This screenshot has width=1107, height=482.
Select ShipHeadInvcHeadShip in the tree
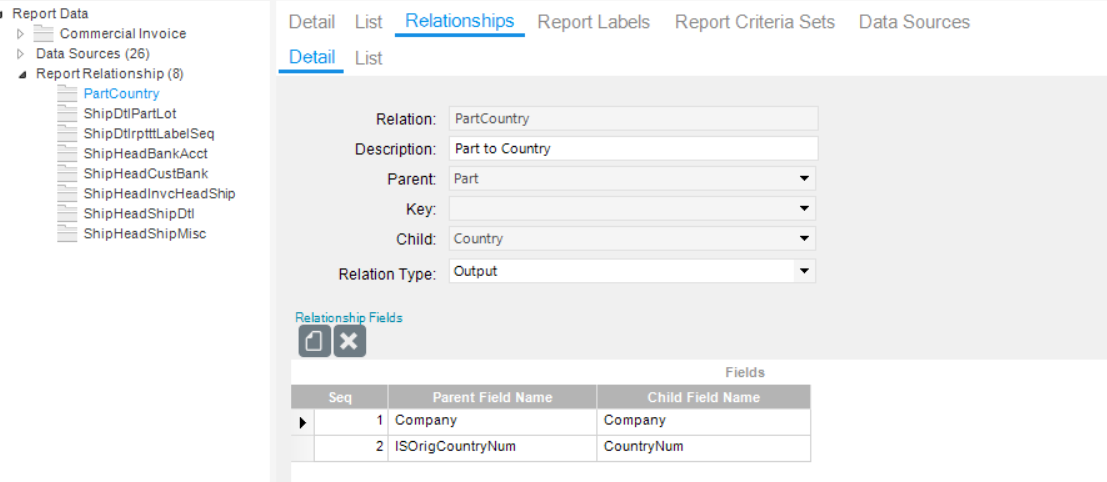tap(159, 193)
